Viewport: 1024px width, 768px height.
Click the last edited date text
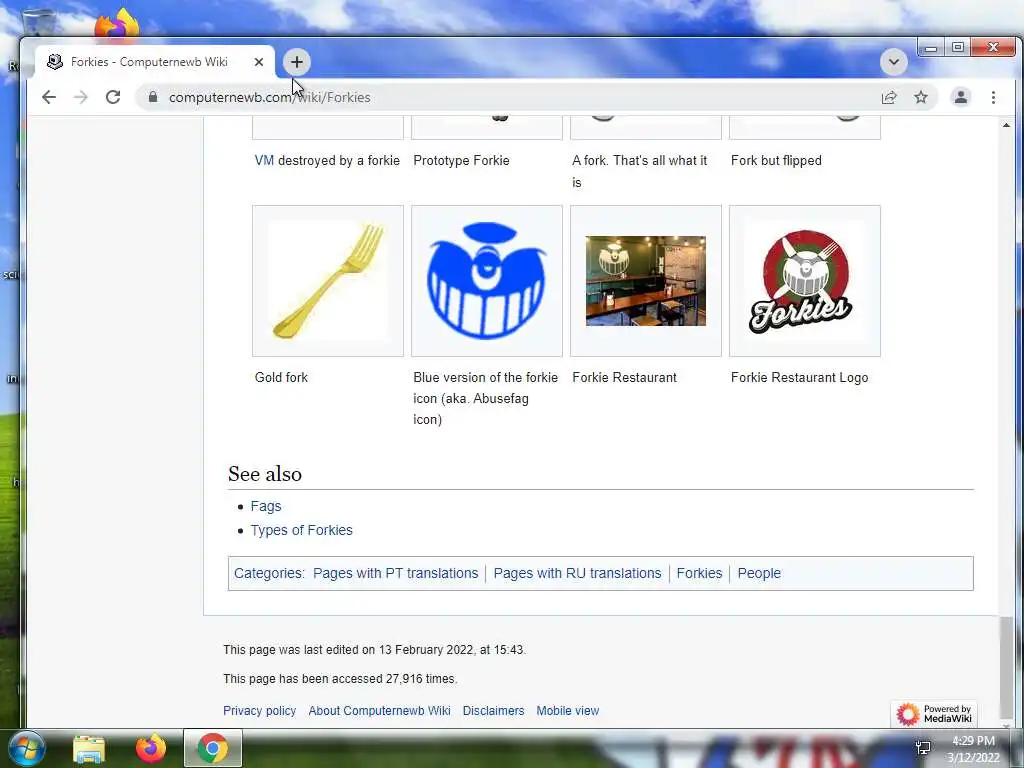(x=374, y=650)
